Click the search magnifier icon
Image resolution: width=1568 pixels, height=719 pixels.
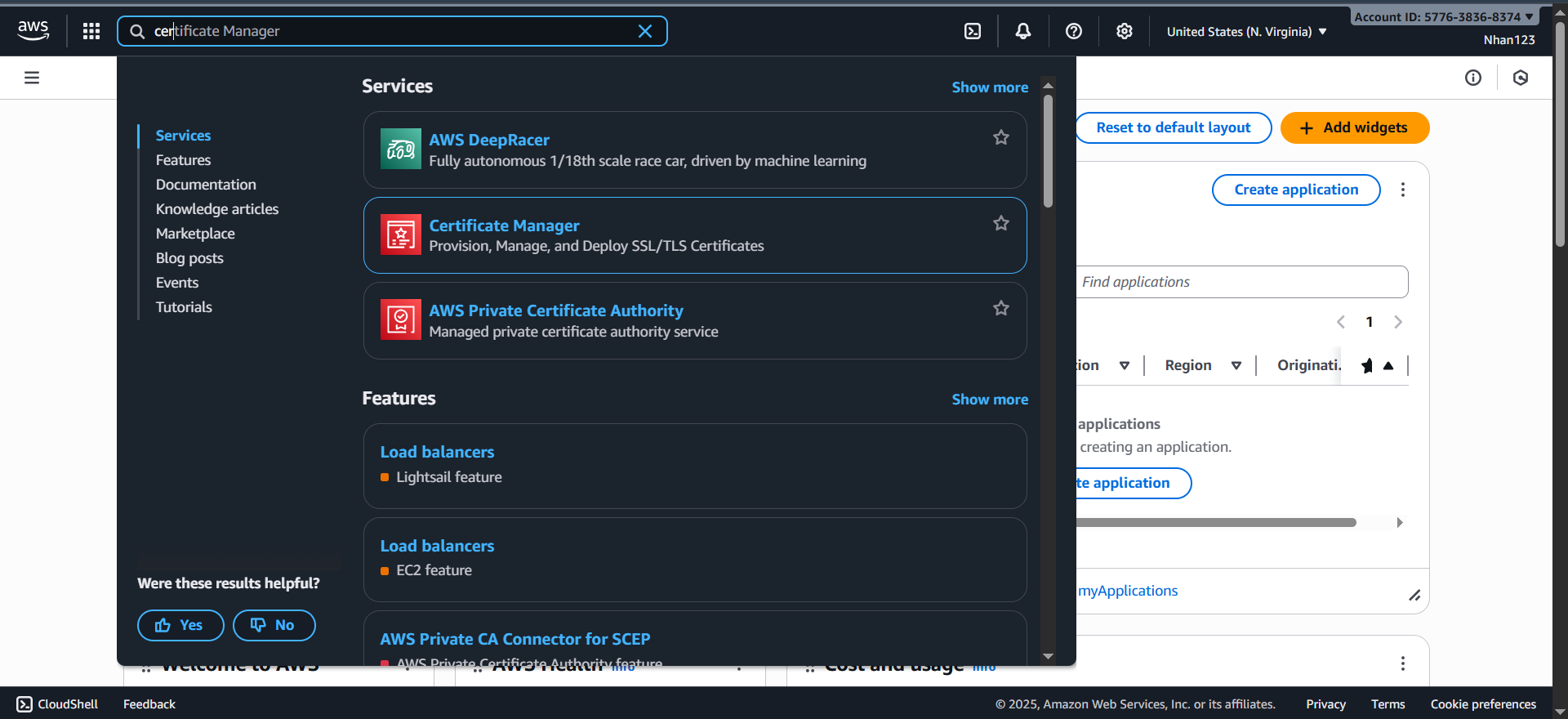pos(137,31)
